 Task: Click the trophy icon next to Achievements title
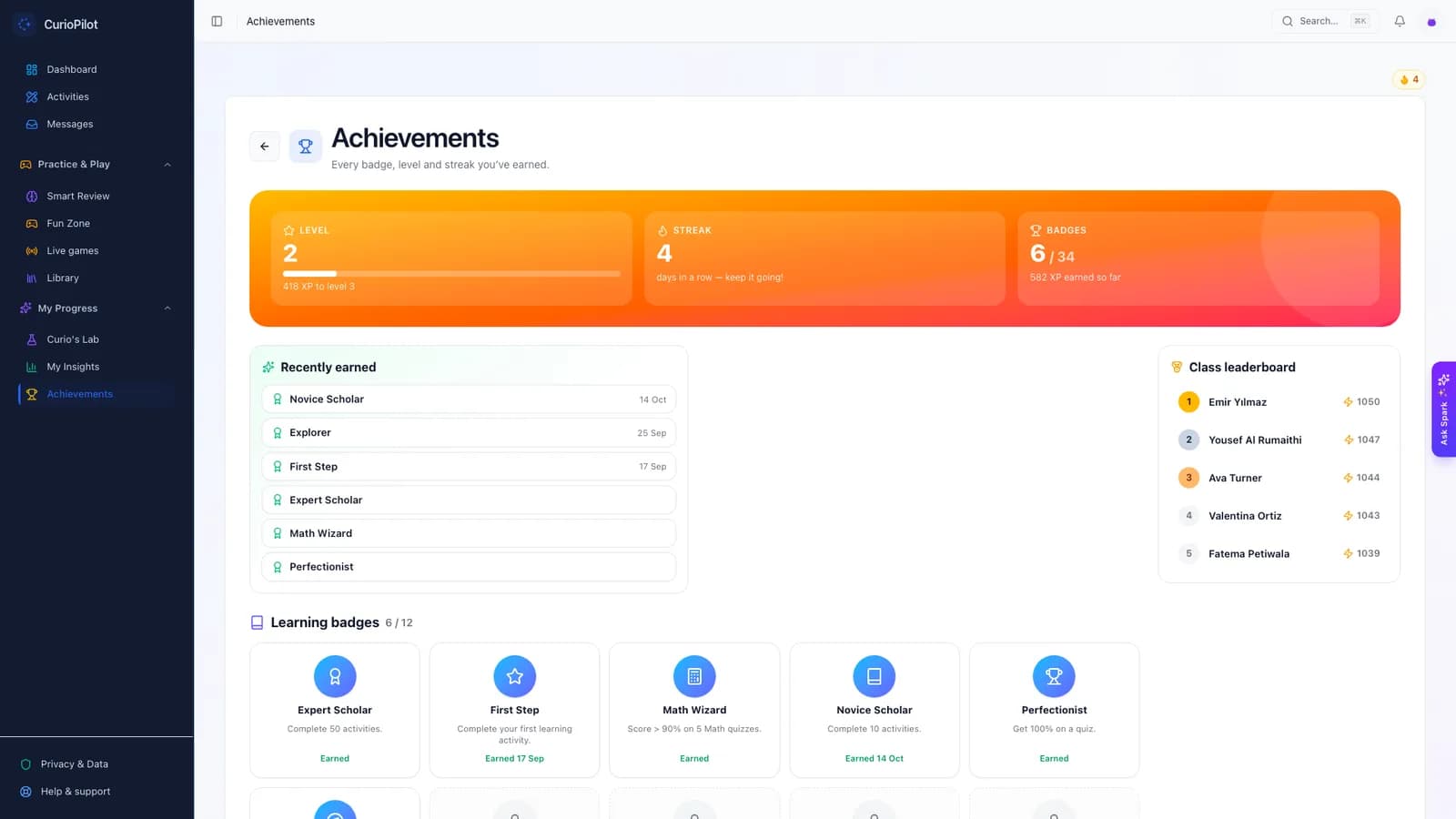tap(306, 147)
